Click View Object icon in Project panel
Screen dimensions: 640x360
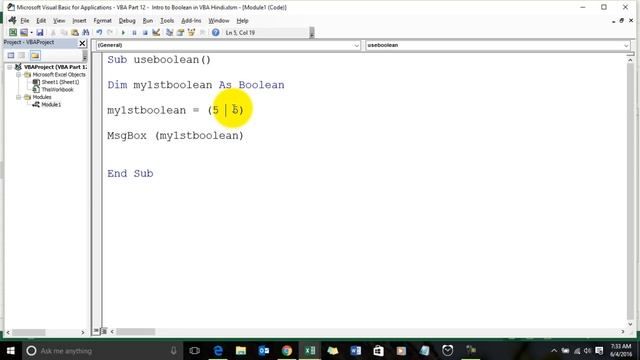click(x=22, y=56)
